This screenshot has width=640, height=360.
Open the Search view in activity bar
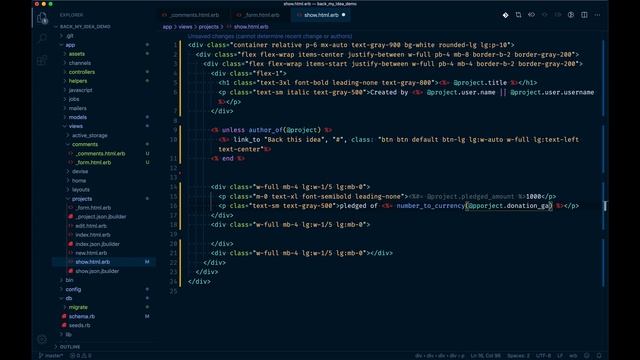coord(42,39)
